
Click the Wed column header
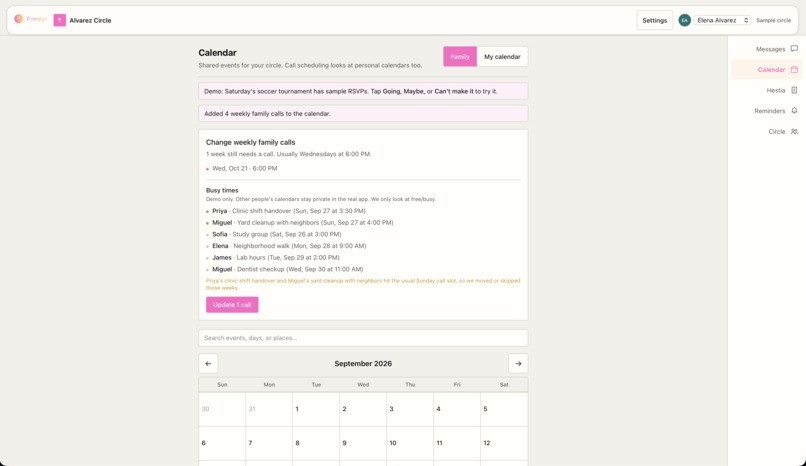point(363,384)
